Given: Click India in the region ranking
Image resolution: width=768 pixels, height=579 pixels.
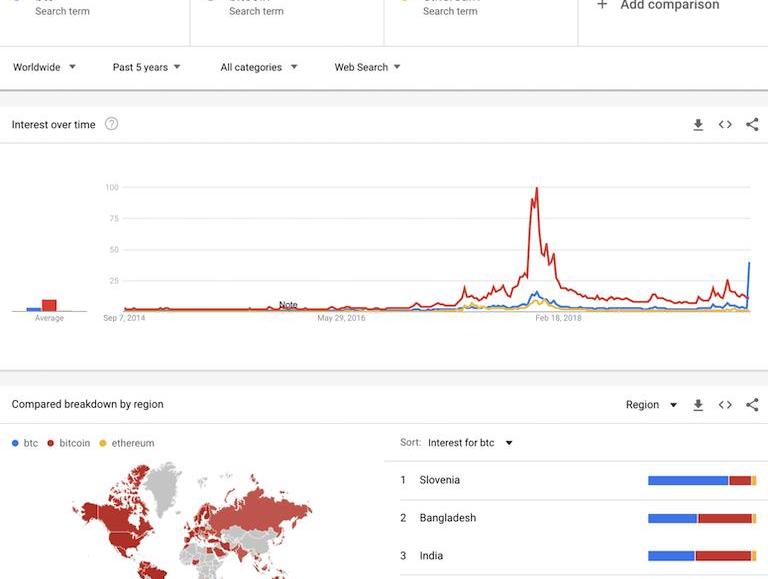Looking at the screenshot, I should tap(431, 556).
